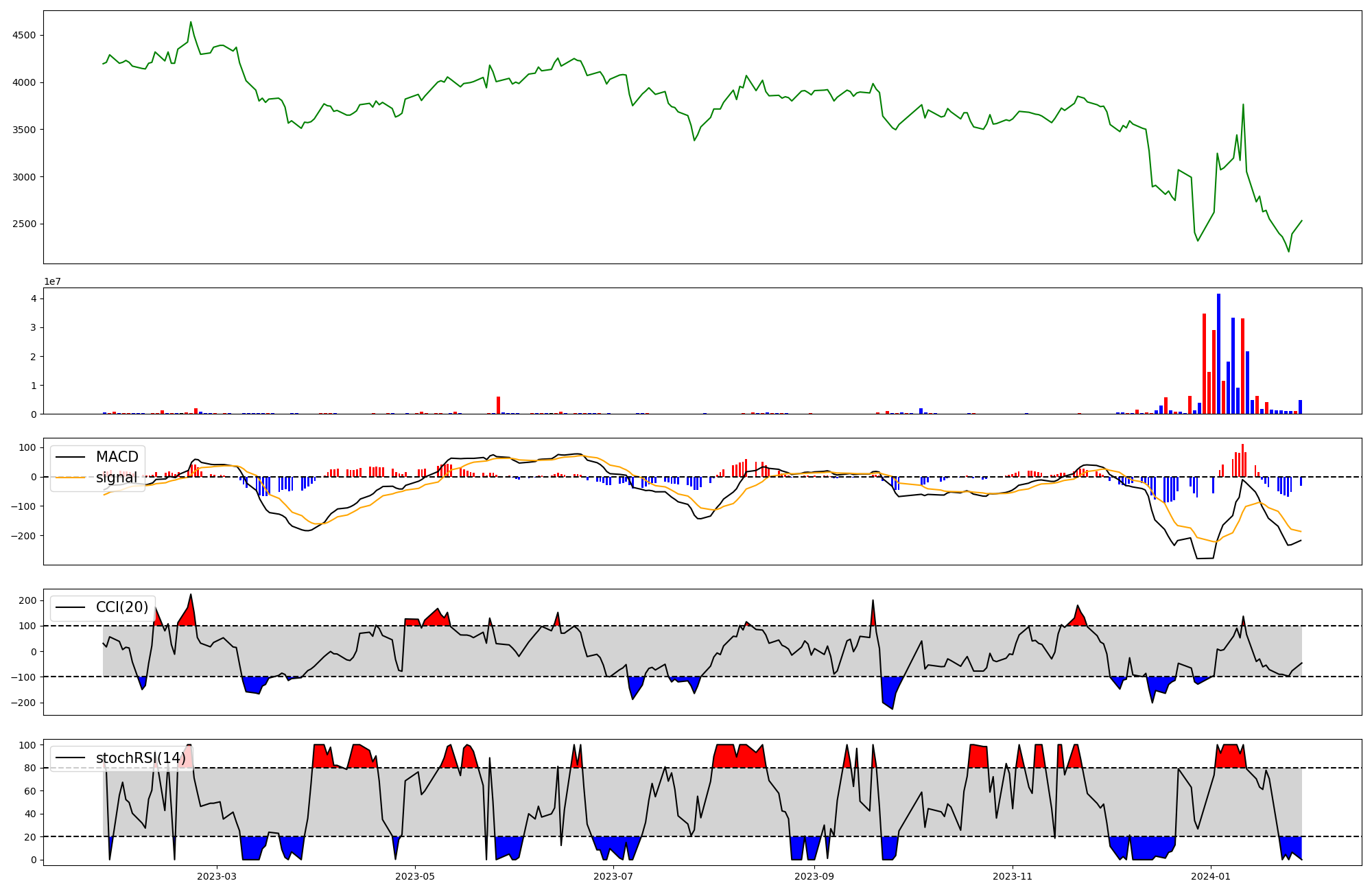
Task: Select the 2023-09 x-axis tick label
Action: coord(814,876)
